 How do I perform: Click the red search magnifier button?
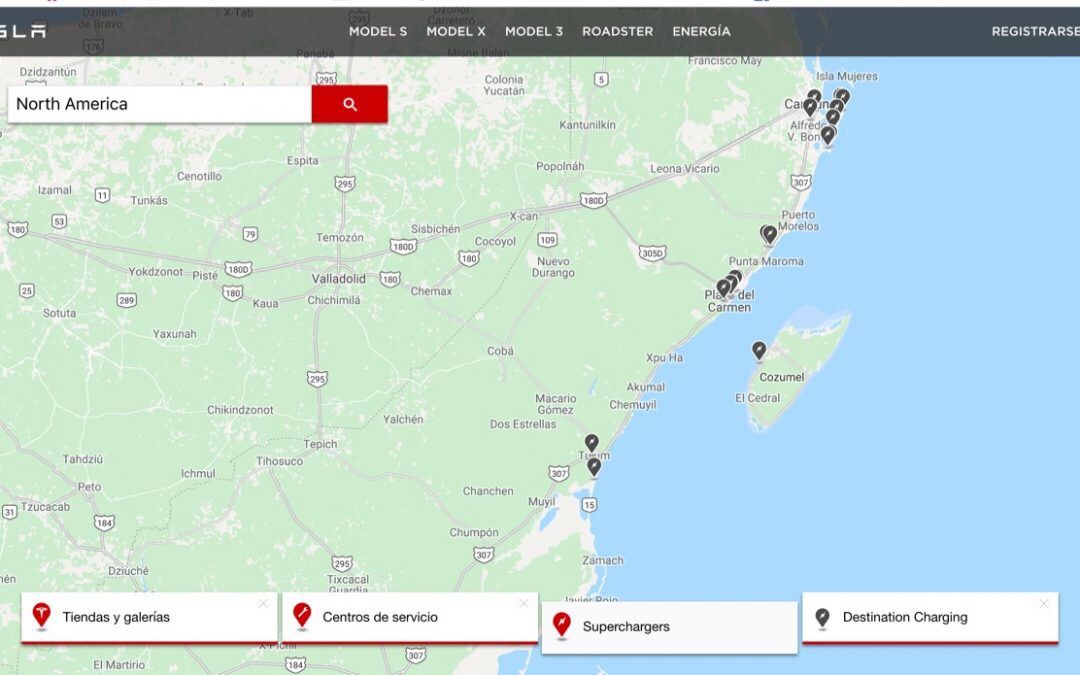click(349, 104)
